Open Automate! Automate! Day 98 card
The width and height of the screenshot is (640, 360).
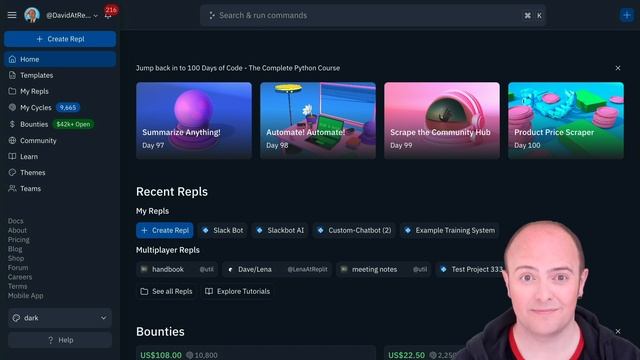(318, 120)
